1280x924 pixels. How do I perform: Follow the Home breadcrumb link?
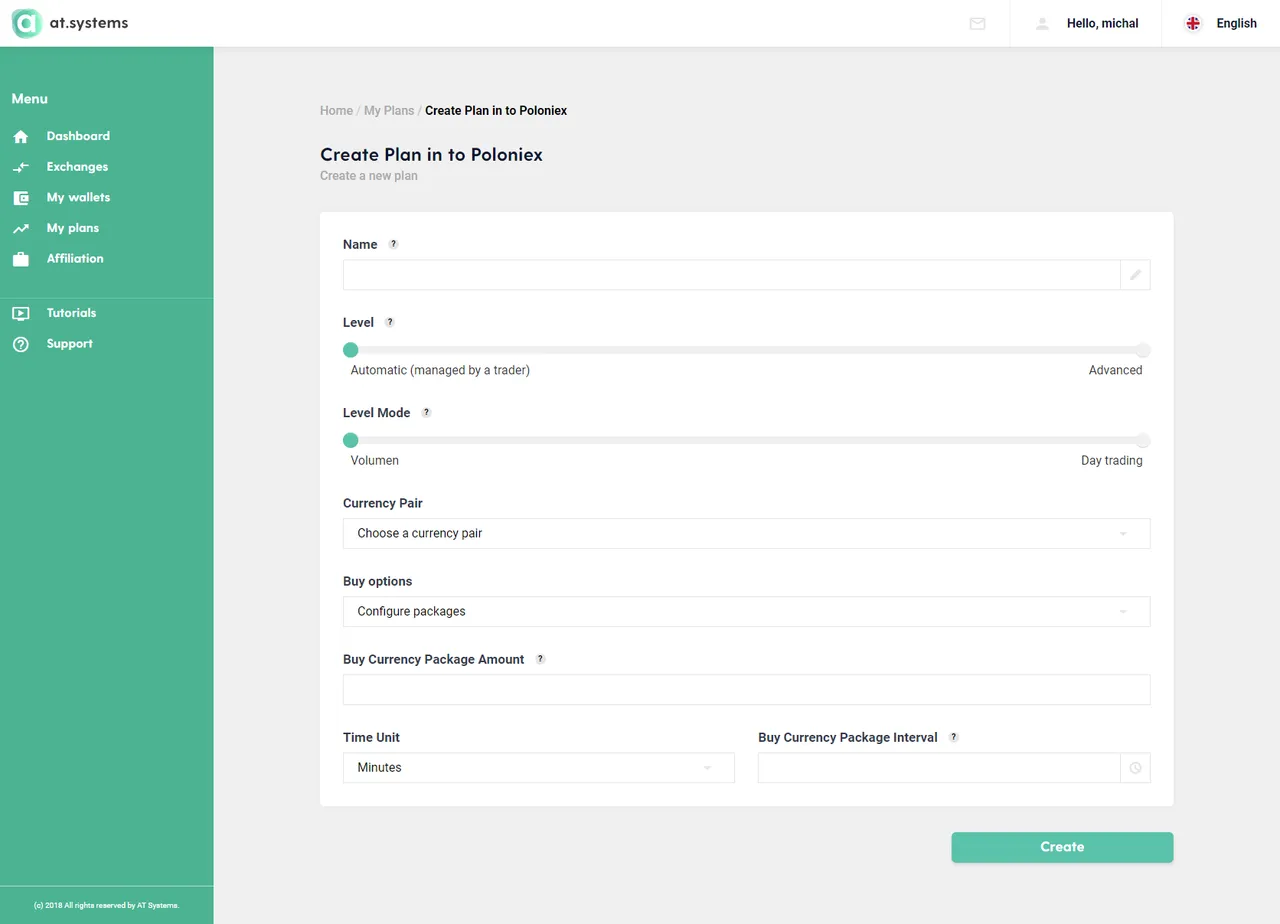click(336, 111)
